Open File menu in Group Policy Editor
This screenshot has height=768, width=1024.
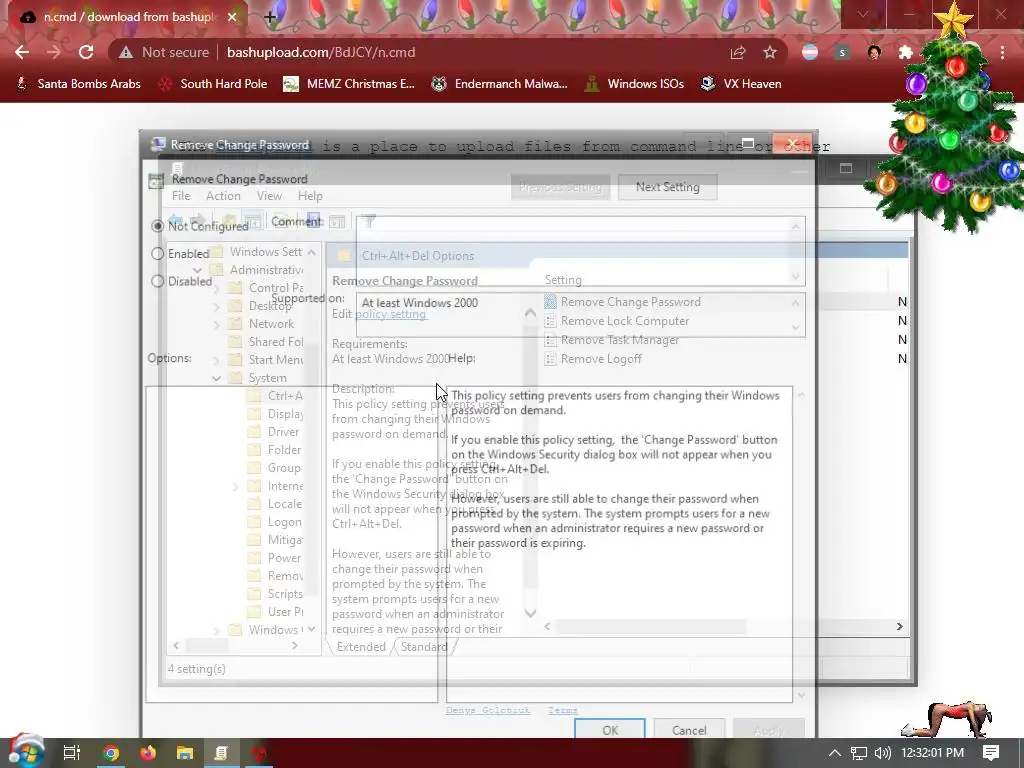181,196
